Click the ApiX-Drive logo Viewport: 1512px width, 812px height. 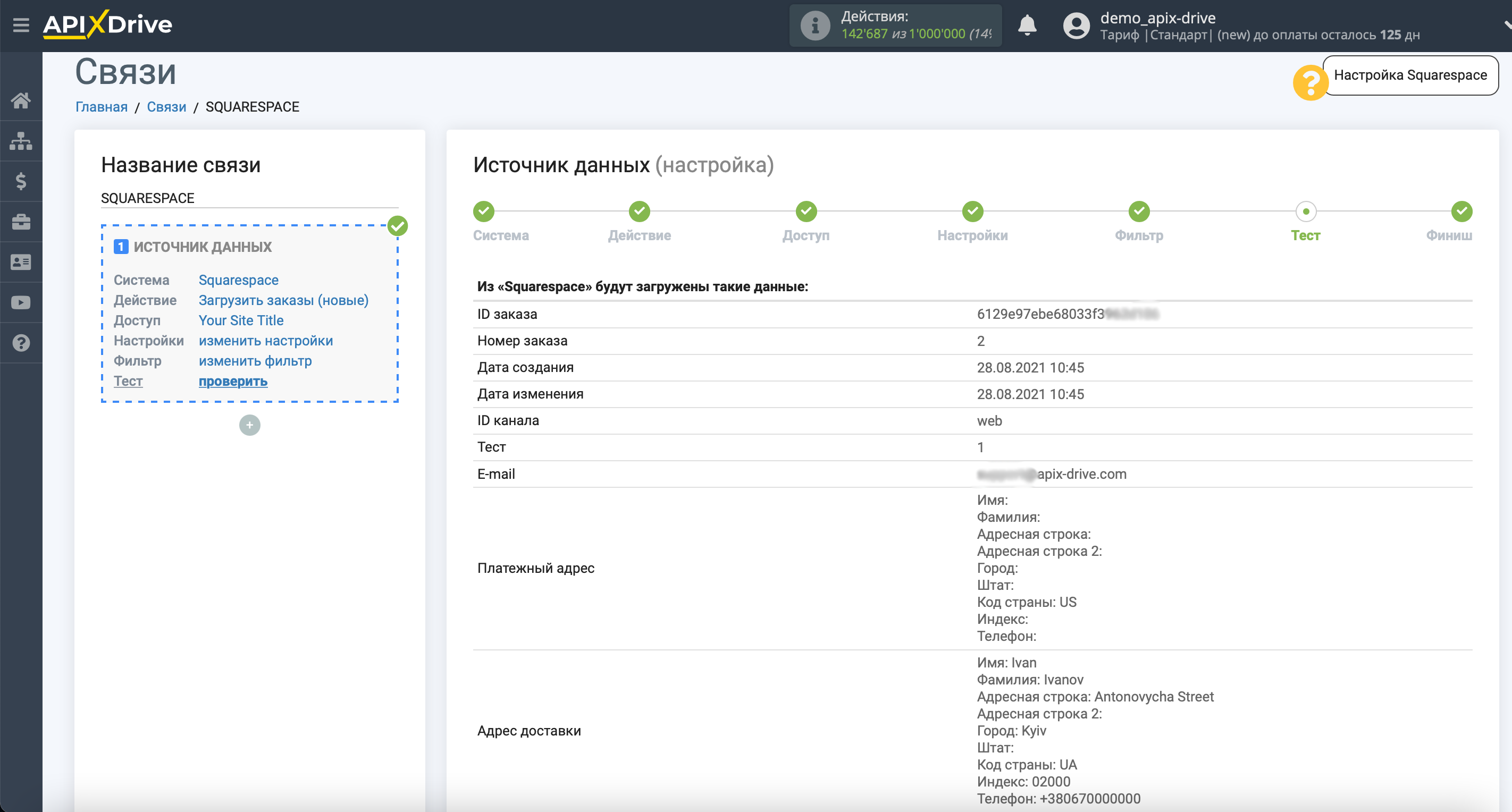pyautogui.click(x=107, y=24)
